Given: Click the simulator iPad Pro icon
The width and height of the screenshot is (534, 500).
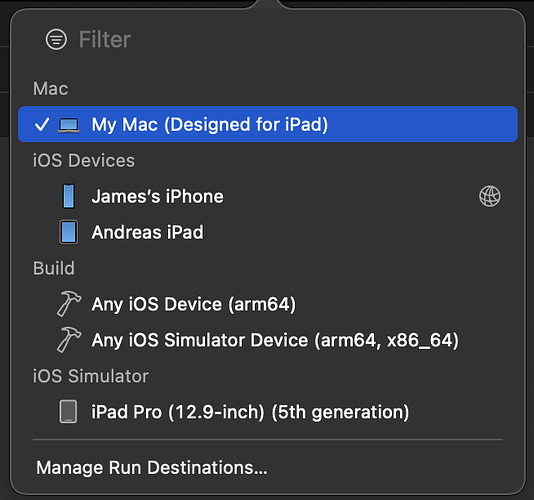Looking at the screenshot, I should click(x=68, y=412).
